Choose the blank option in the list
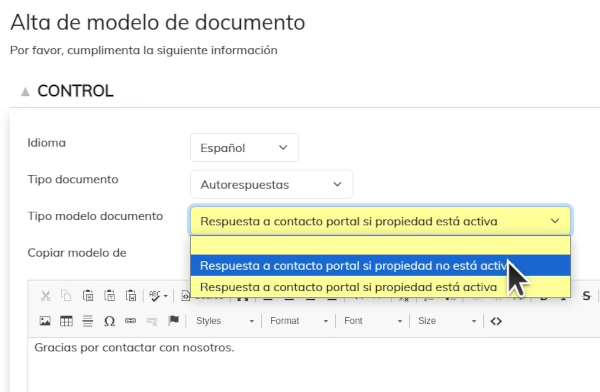The width and height of the screenshot is (600, 392). (x=380, y=245)
